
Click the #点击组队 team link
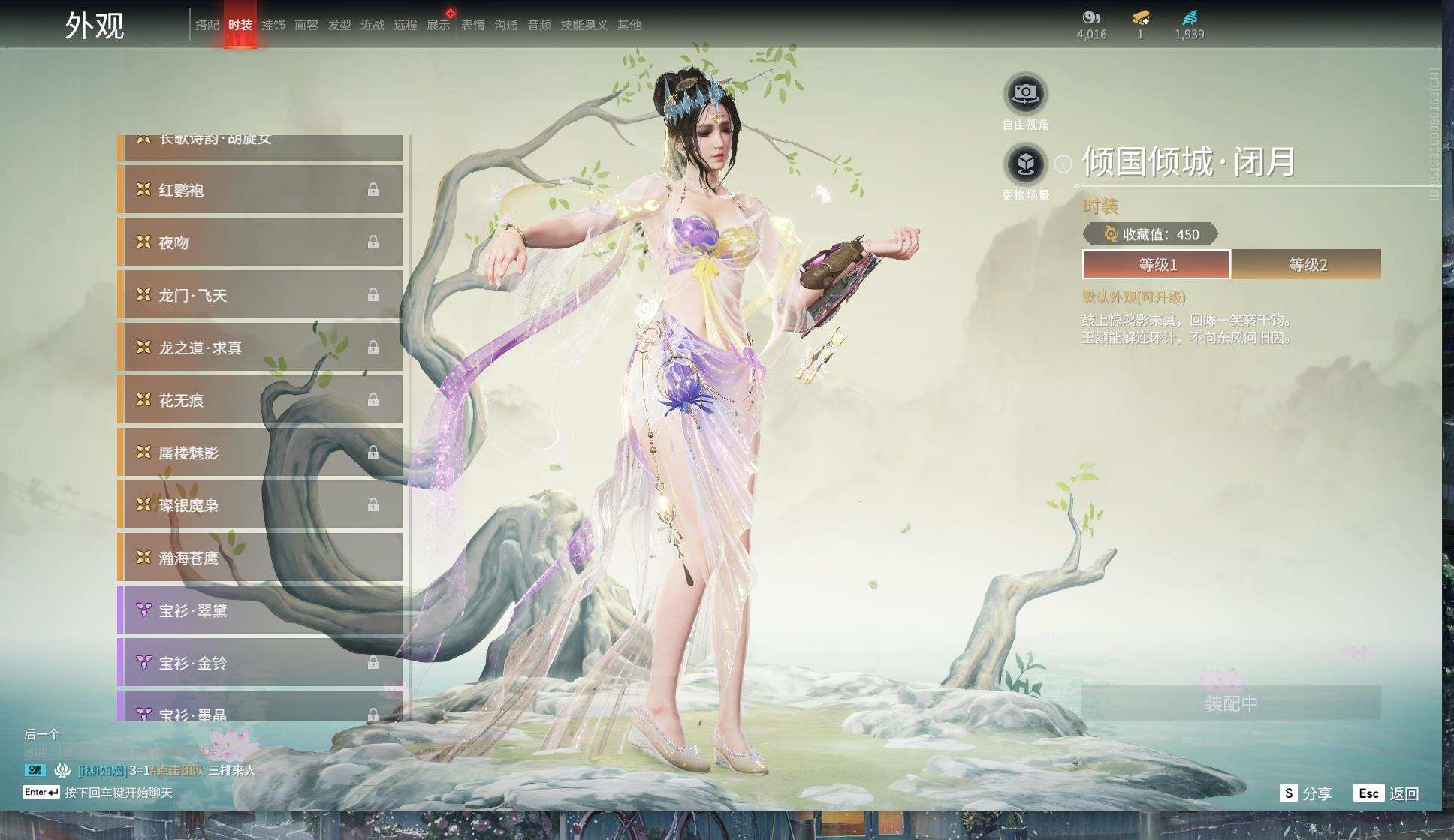[176, 770]
